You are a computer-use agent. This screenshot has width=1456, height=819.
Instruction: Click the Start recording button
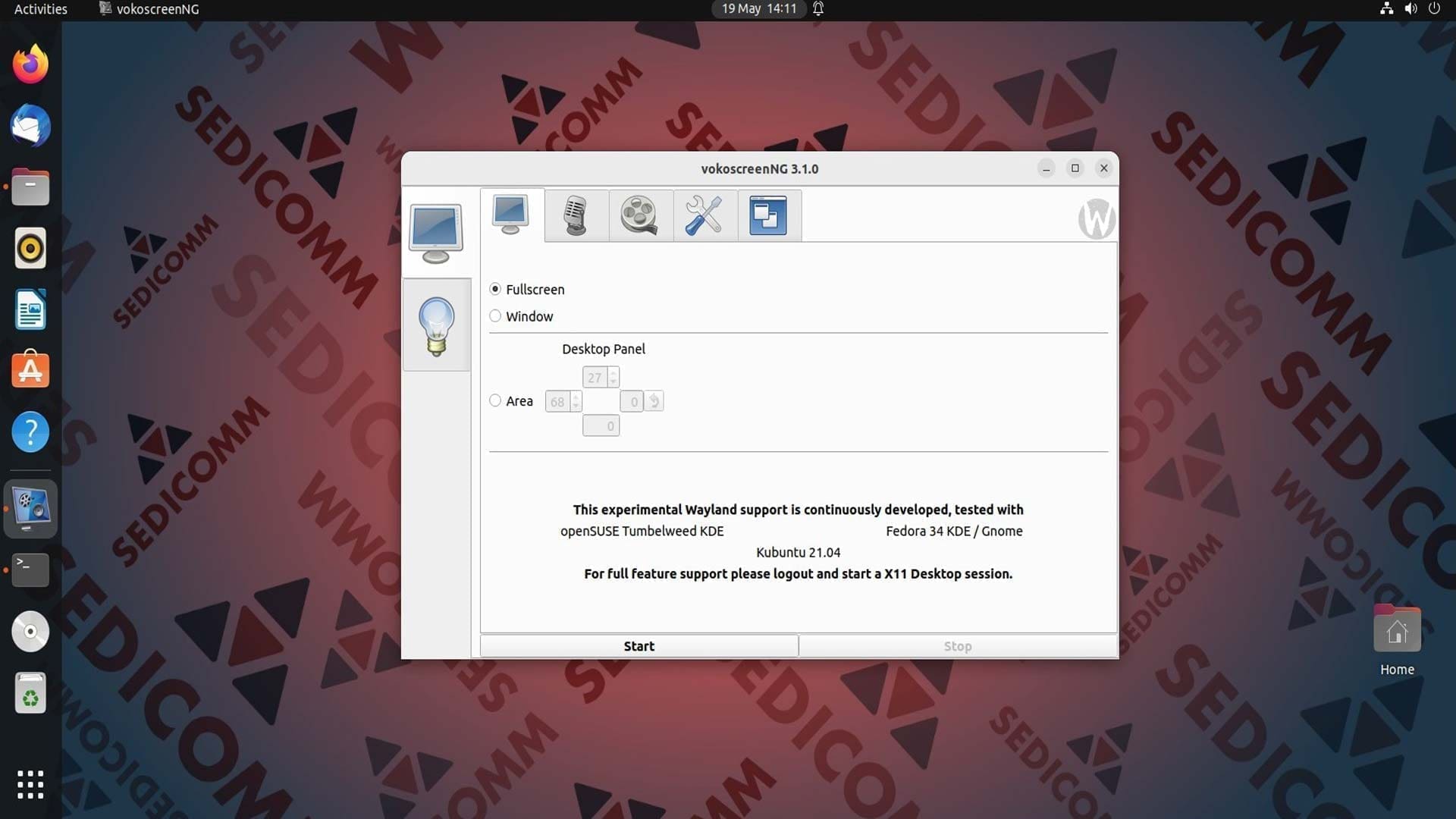click(639, 646)
